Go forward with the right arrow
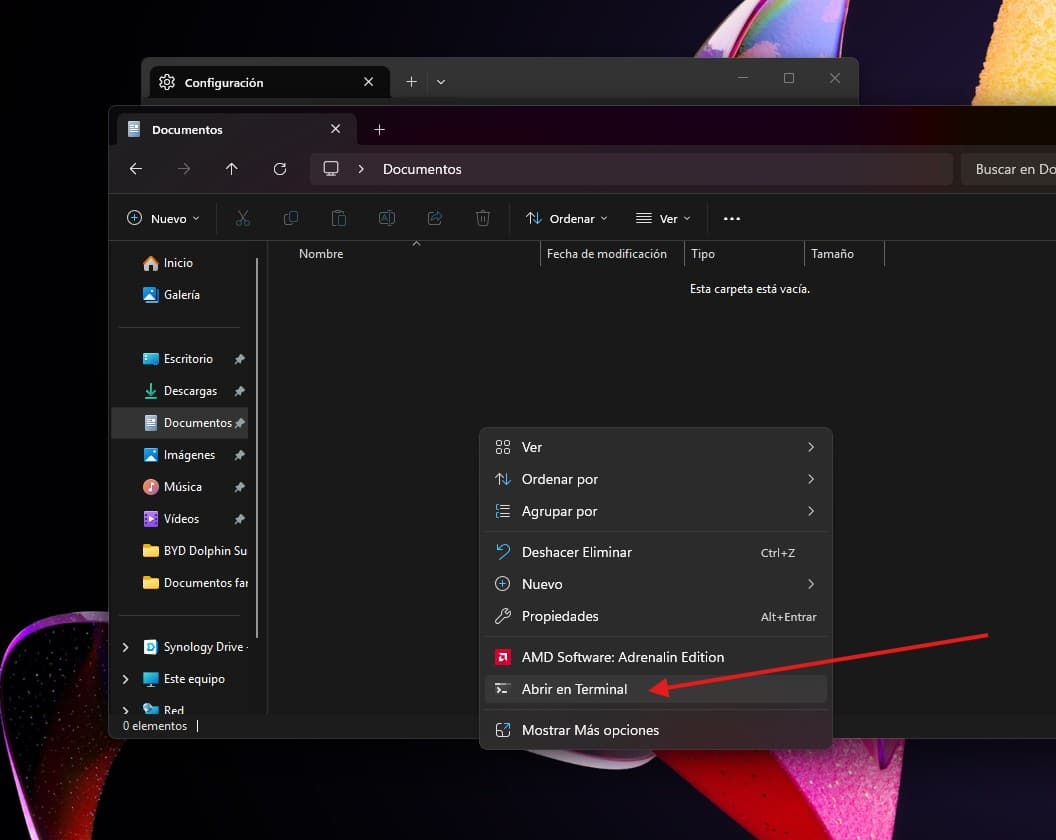 click(184, 169)
